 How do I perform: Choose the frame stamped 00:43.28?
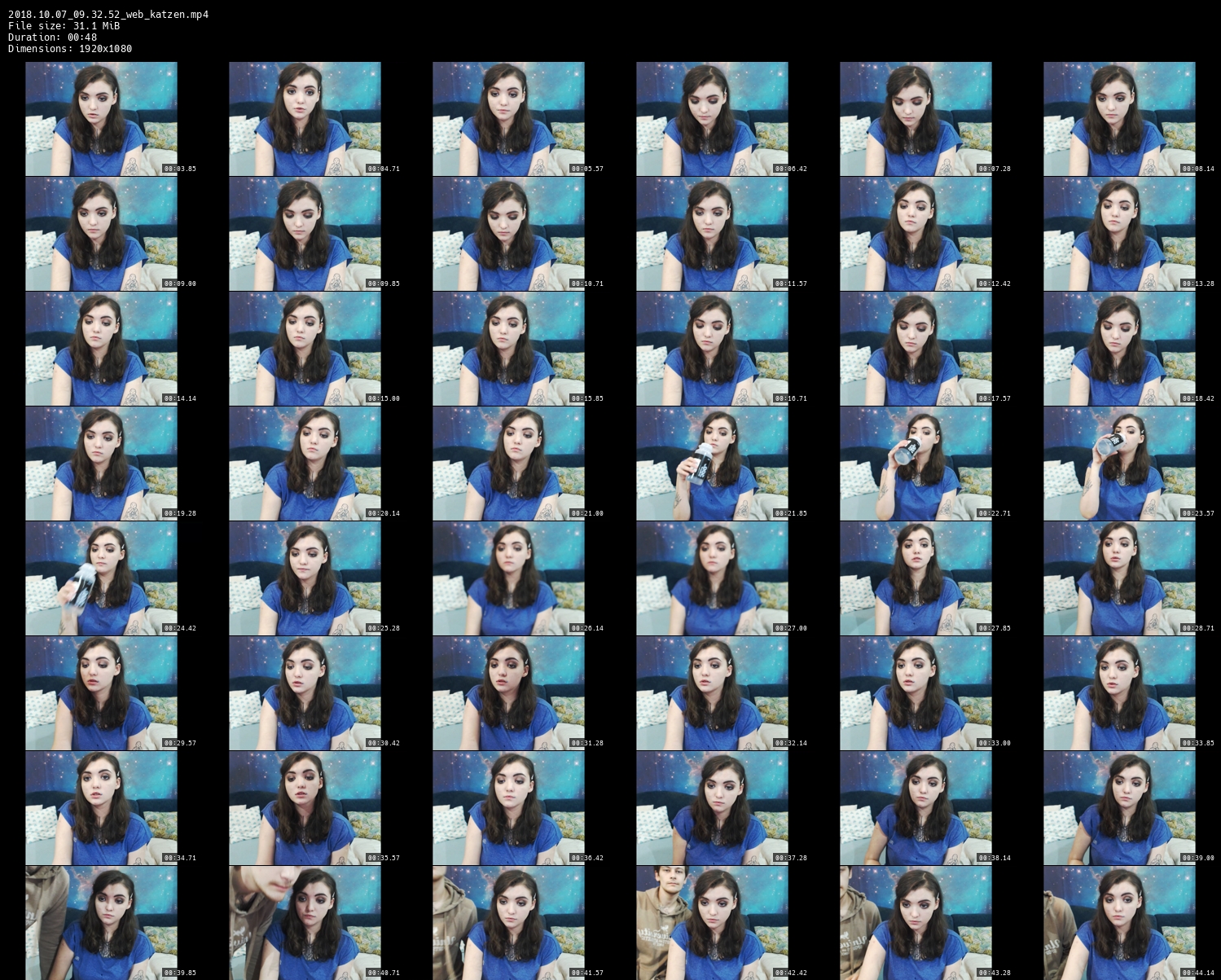(916, 923)
